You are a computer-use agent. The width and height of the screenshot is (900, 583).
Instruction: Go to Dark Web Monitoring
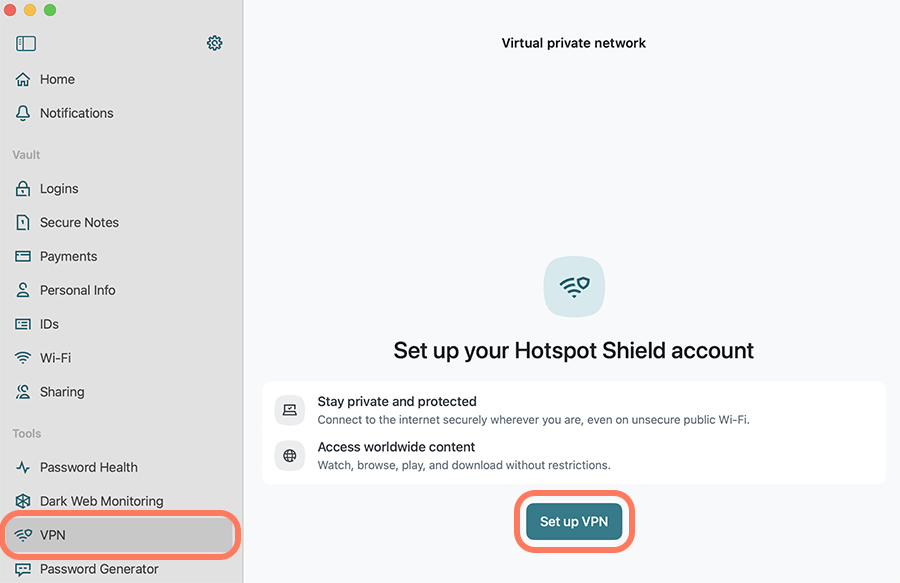101,501
